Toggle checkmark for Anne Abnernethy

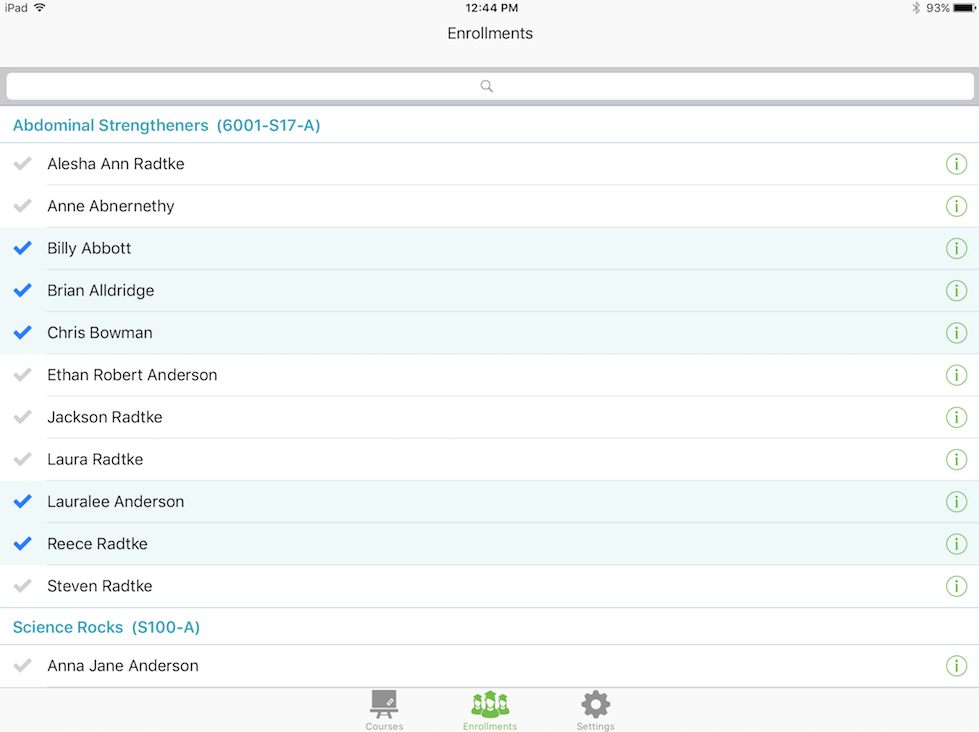22,206
